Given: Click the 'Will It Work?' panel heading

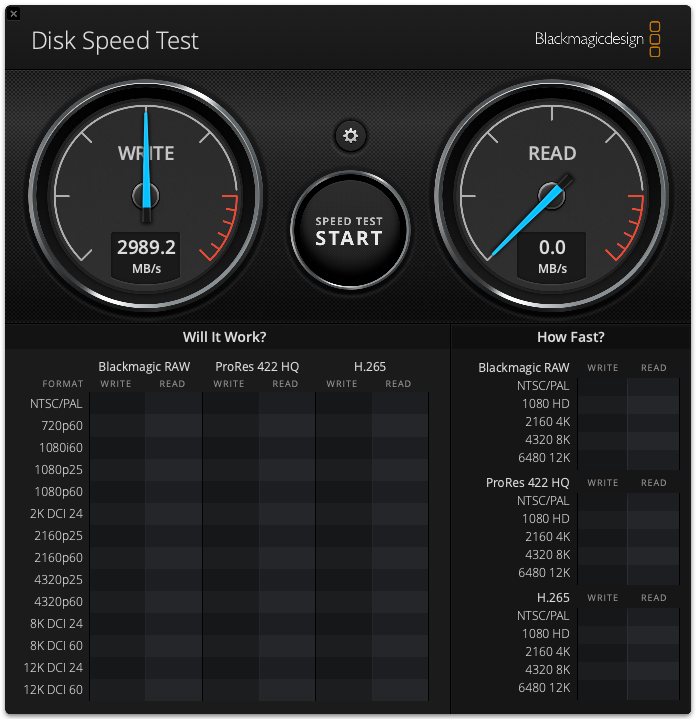Looking at the screenshot, I should click(x=224, y=337).
